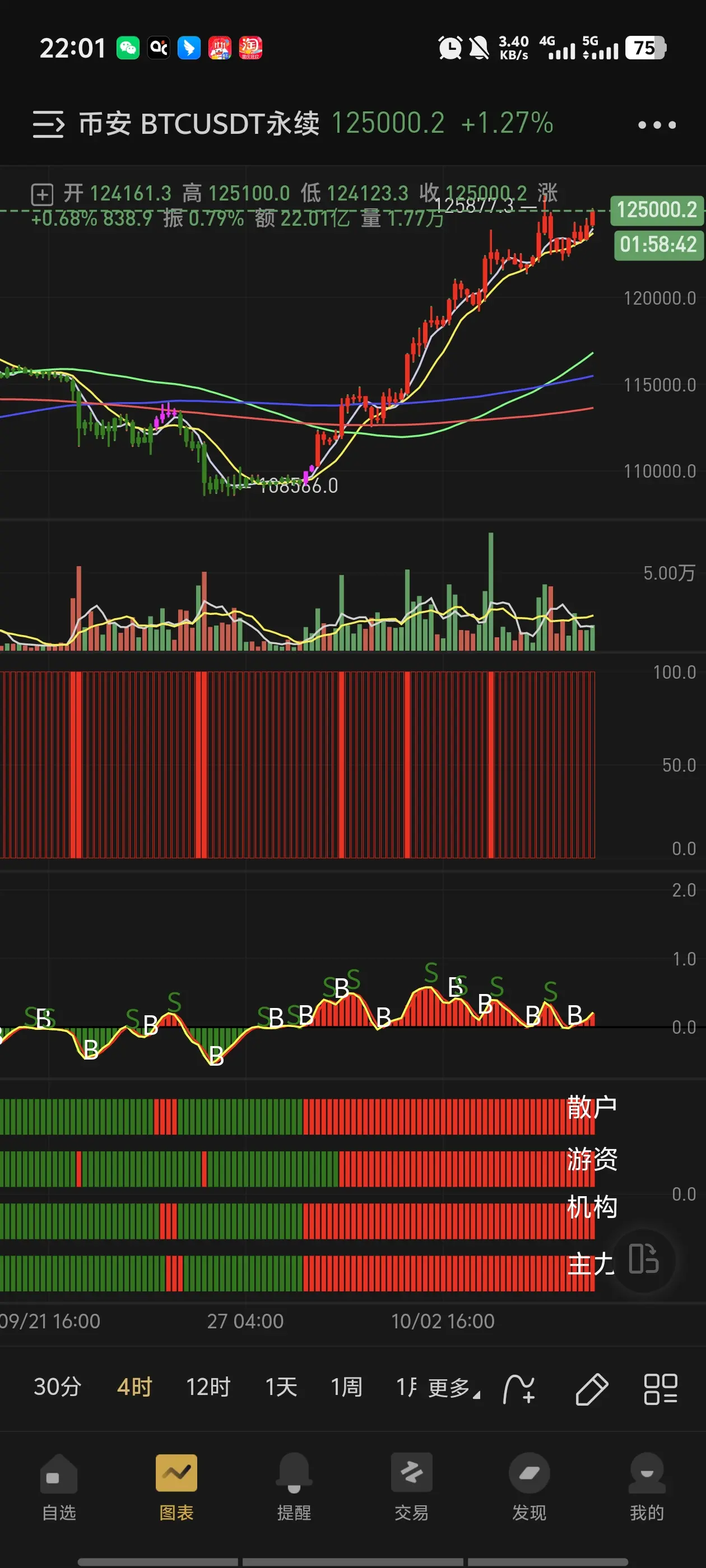This screenshot has width=706, height=1568.
Task: Select the 4时 timeframe
Action: [x=134, y=1387]
